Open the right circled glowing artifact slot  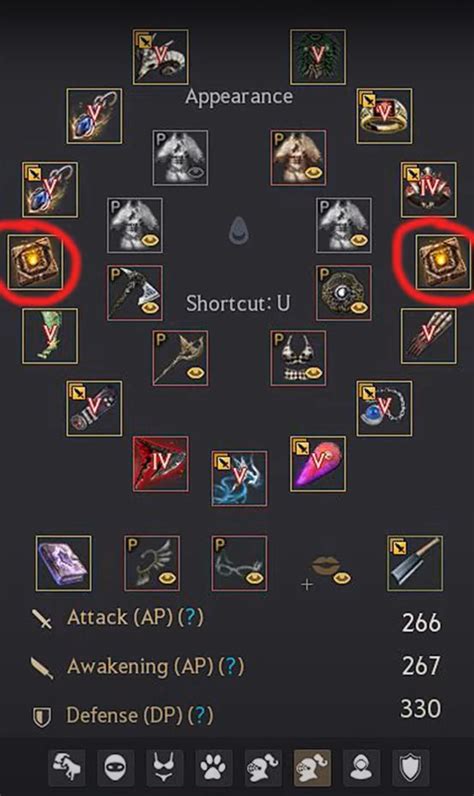click(x=443, y=262)
